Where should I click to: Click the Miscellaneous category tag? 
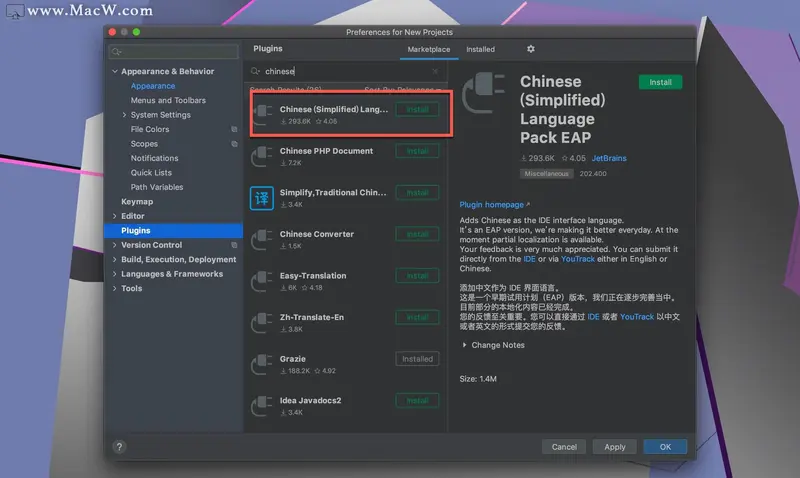(x=546, y=174)
